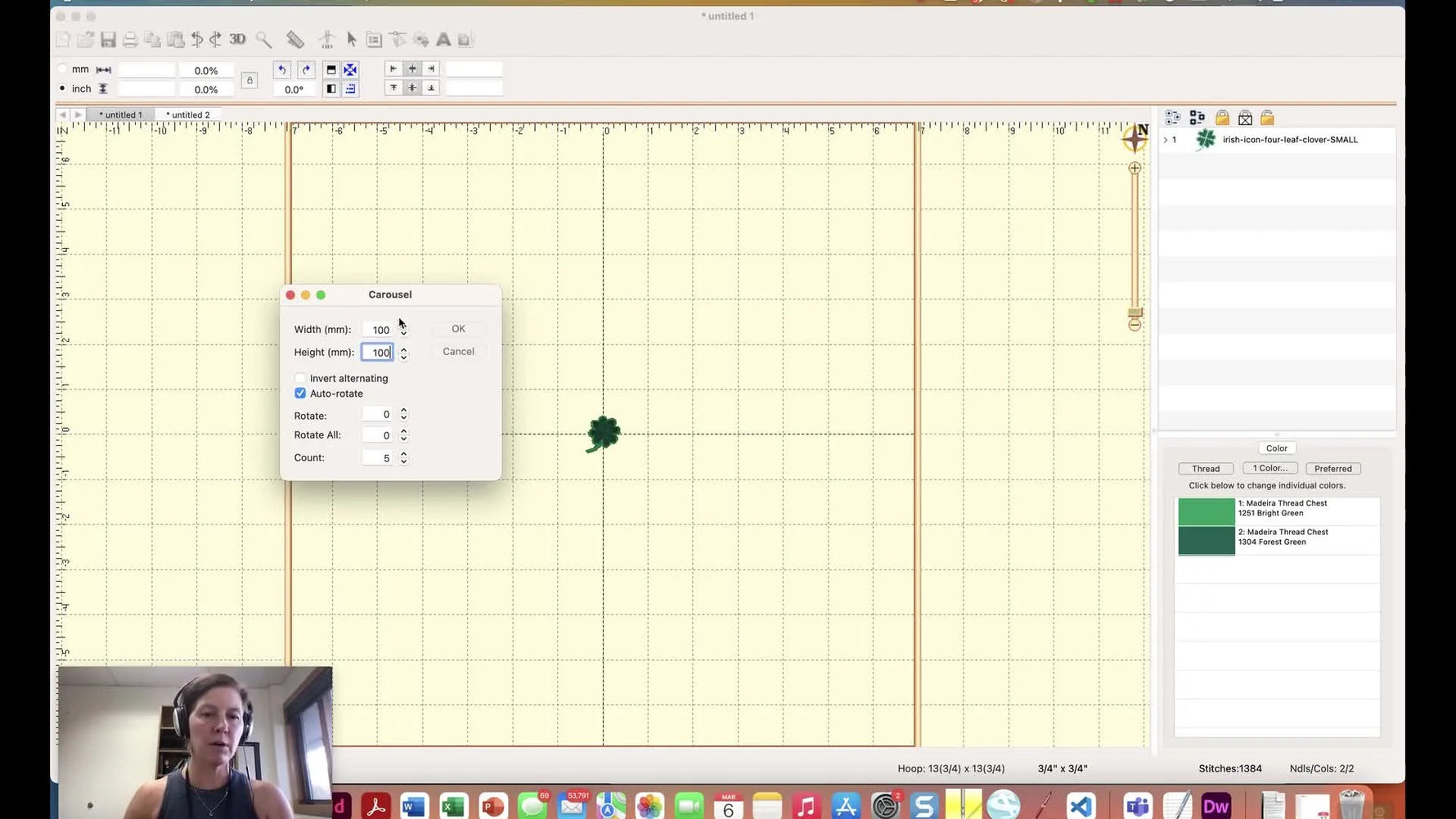Click the New document toolbar icon
The image size is (1456, 819).
pyautogui.click(x=63, y=39)
